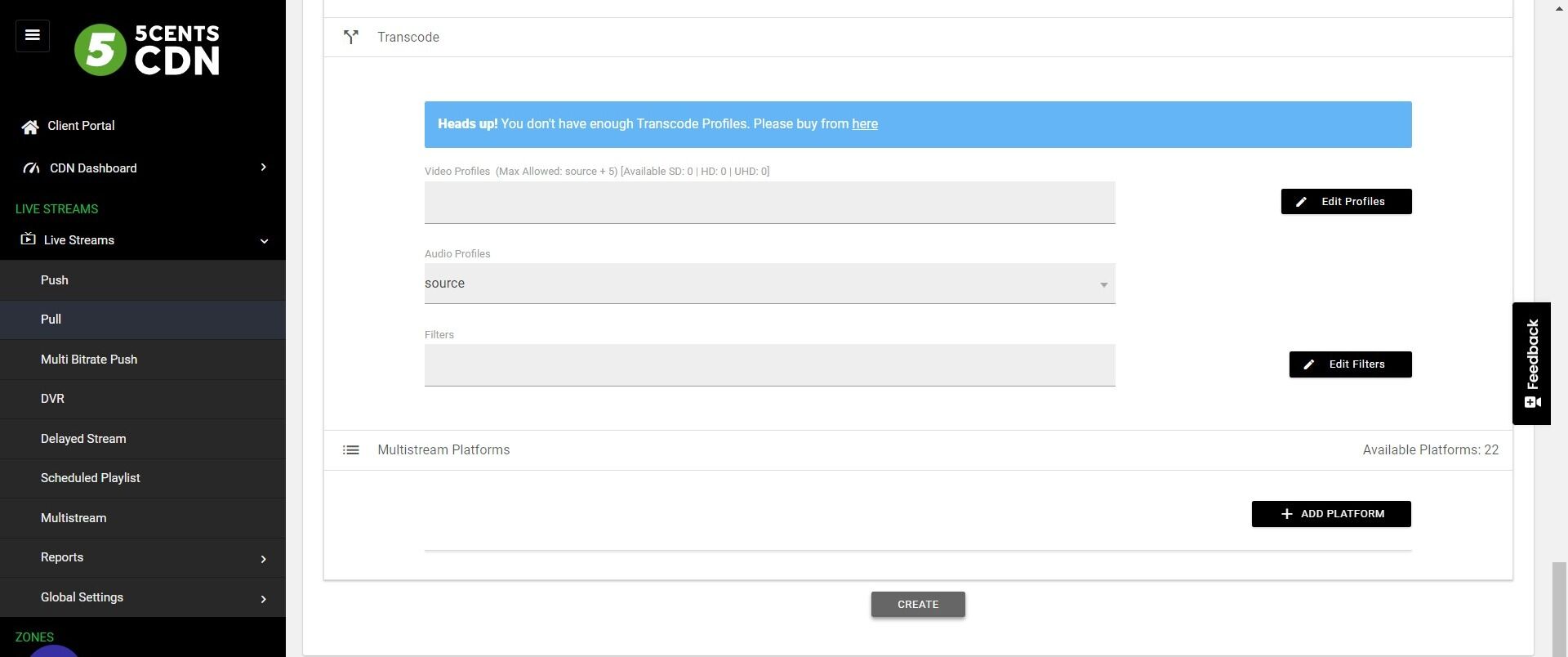Click the LIVE STREAMS section label
Viewport: 1568px width, 657px height.
tap(56, 209)
